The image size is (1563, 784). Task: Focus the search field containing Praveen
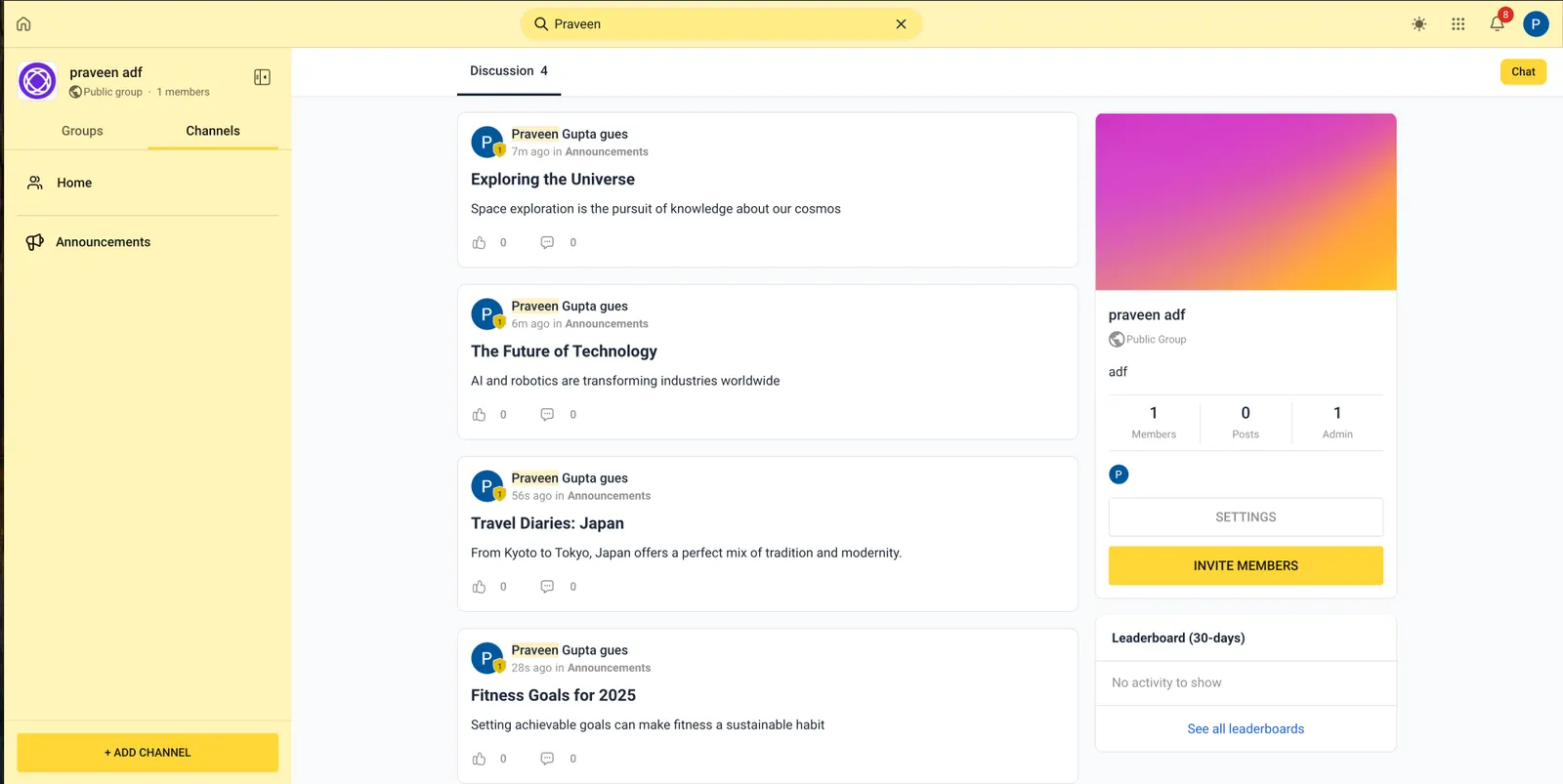coord(721,23)
